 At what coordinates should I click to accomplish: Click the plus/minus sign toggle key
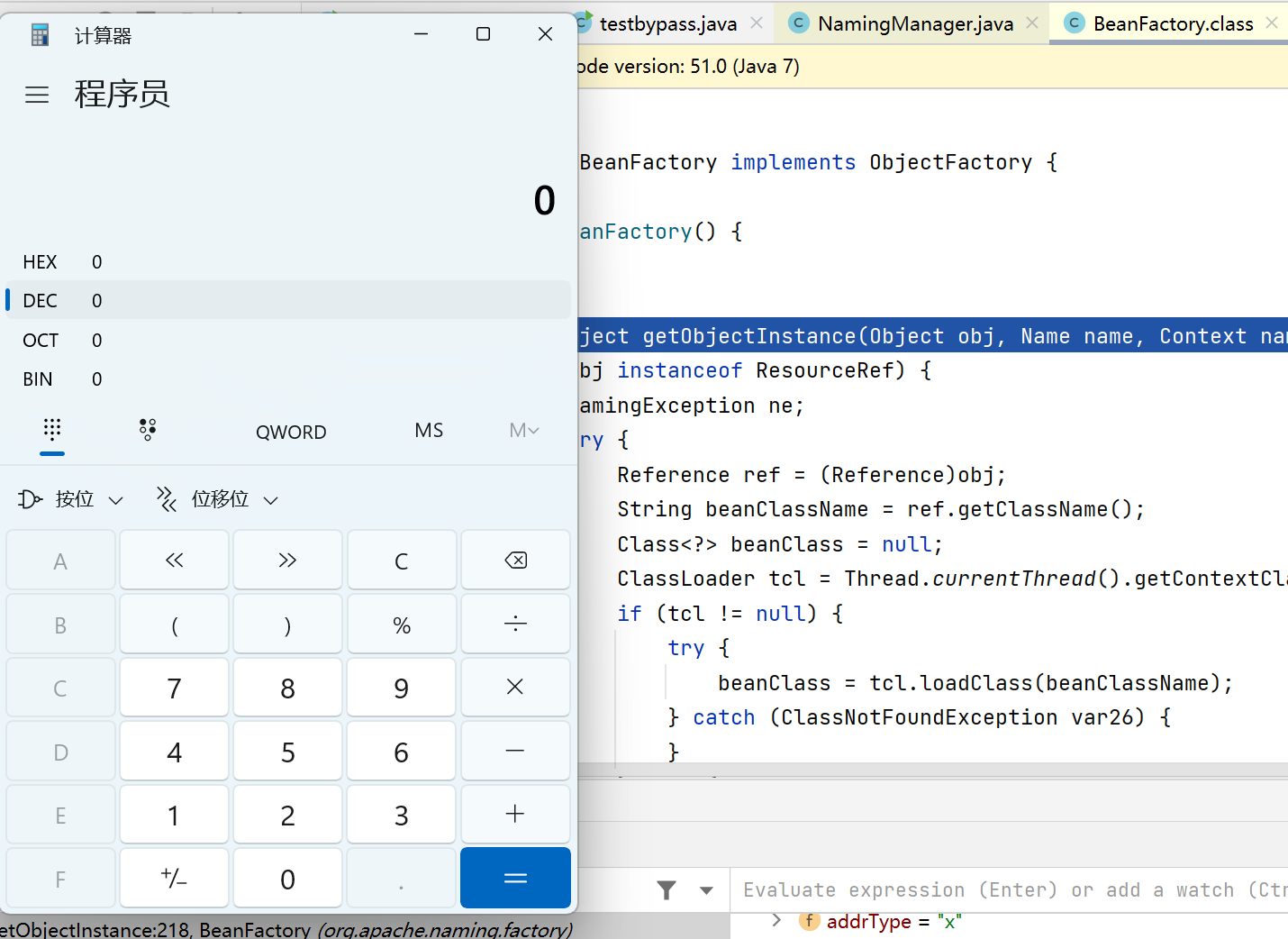[174, 878]
